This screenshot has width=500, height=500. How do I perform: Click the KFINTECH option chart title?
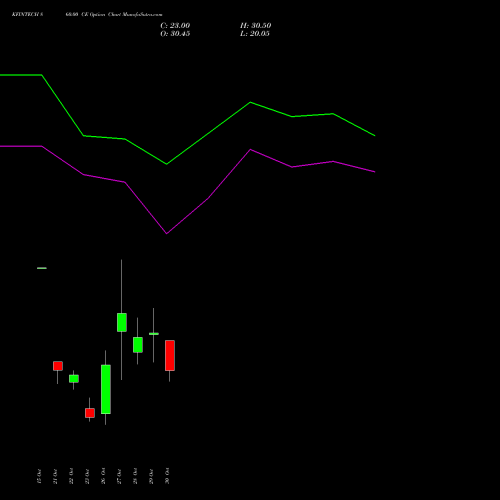coord(87,15)
